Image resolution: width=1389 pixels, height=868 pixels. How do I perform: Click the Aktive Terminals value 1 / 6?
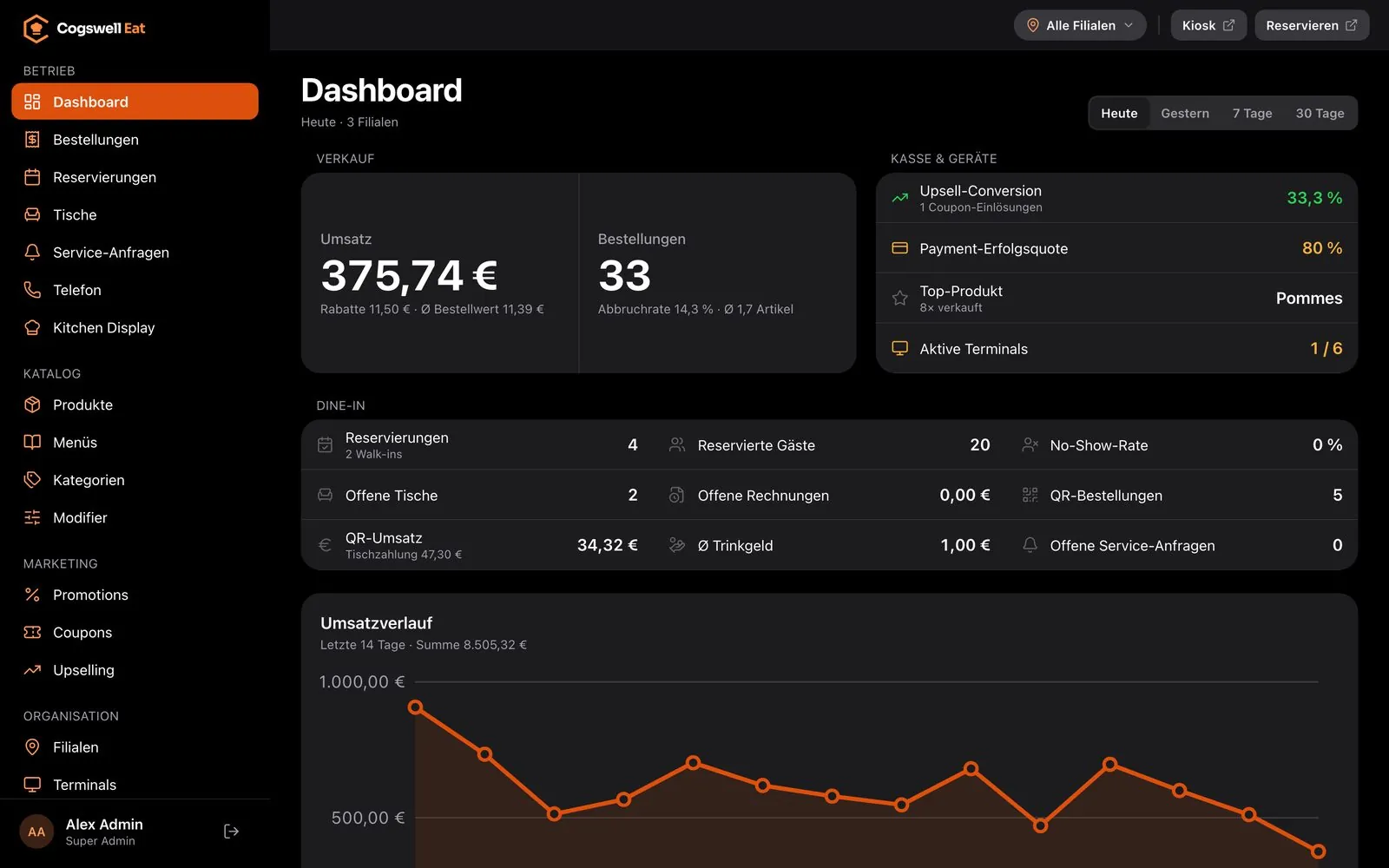click(1326, 348)
